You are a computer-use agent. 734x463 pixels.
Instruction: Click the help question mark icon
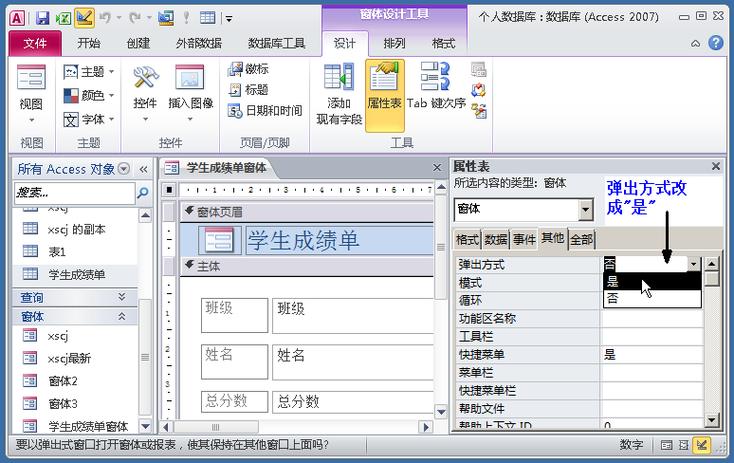(x=716, y=43)
